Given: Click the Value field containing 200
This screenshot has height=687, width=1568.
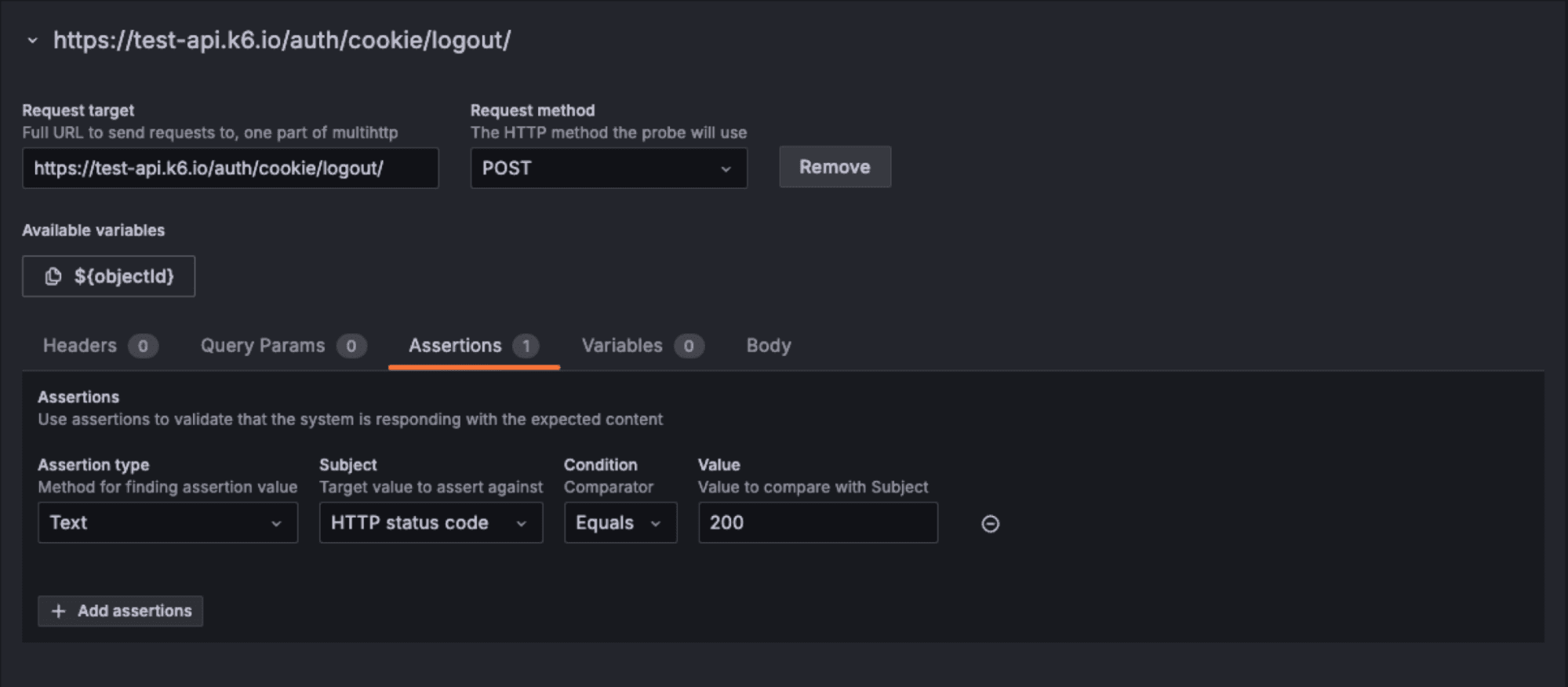Looking at the screenshot, I should pos(817,522).
